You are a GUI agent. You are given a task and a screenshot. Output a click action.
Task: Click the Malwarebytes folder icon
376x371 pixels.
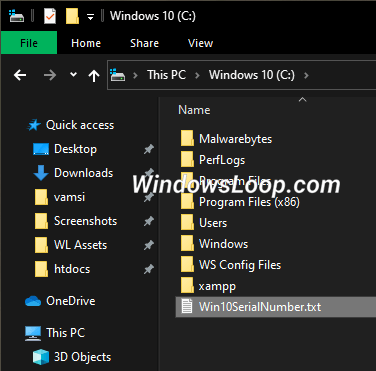[187, 138]
